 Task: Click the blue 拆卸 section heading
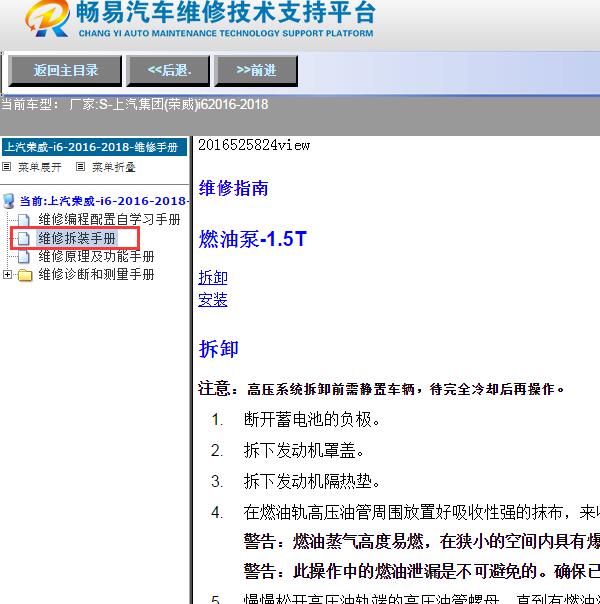(218, 349)
